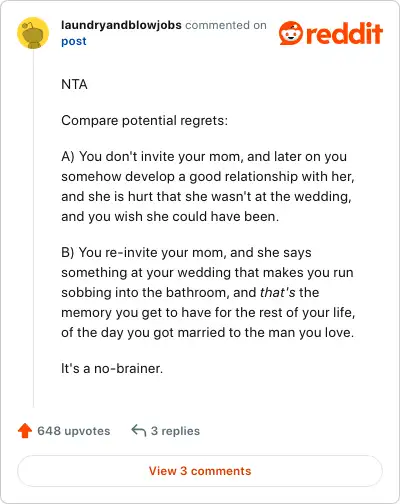Click the NTA verdict text
Image resolution: width=400 pixels, height=504 pixels.
coord(74,84)
